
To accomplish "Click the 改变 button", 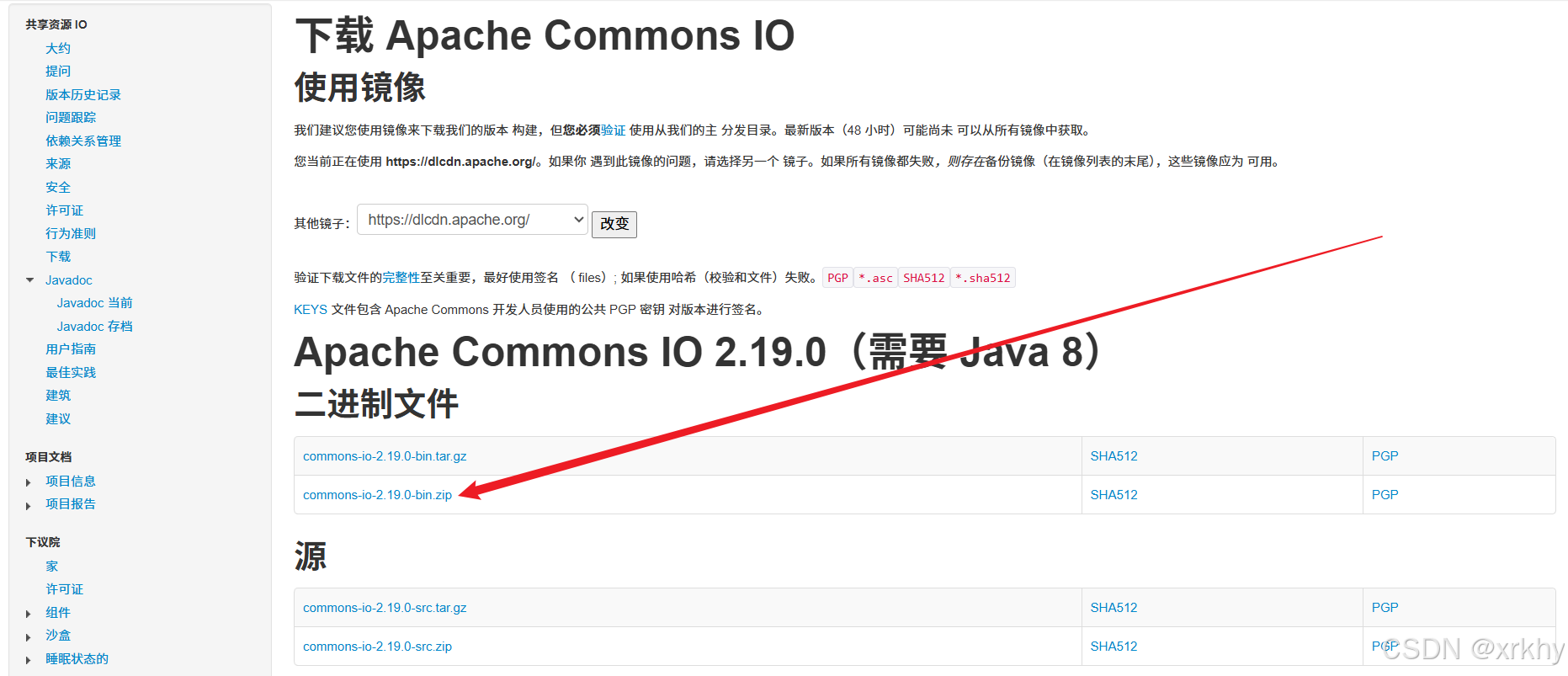I will pos(614,224).
